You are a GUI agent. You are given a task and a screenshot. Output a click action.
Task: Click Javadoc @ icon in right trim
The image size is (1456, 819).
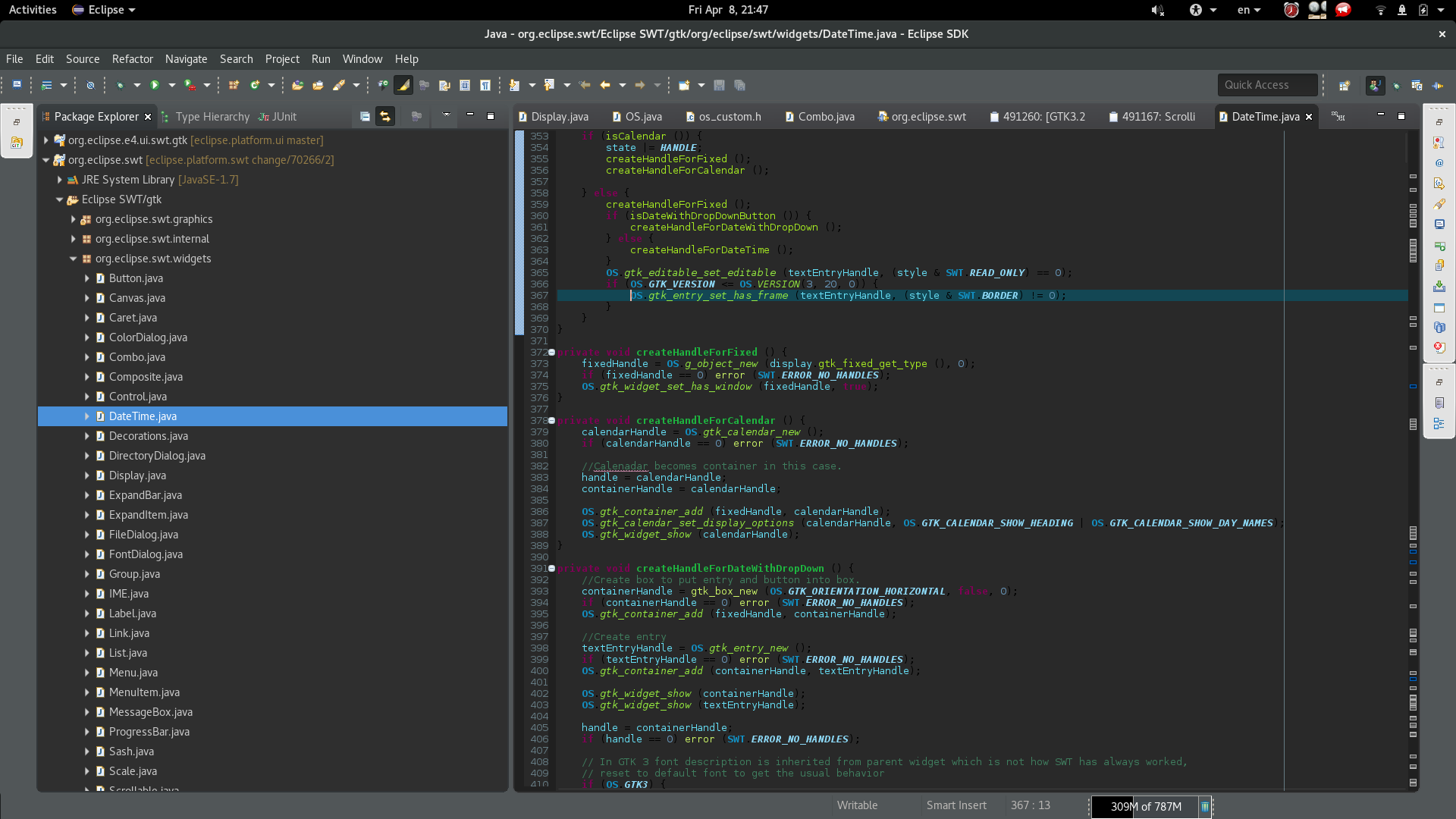pos(1439,163)
